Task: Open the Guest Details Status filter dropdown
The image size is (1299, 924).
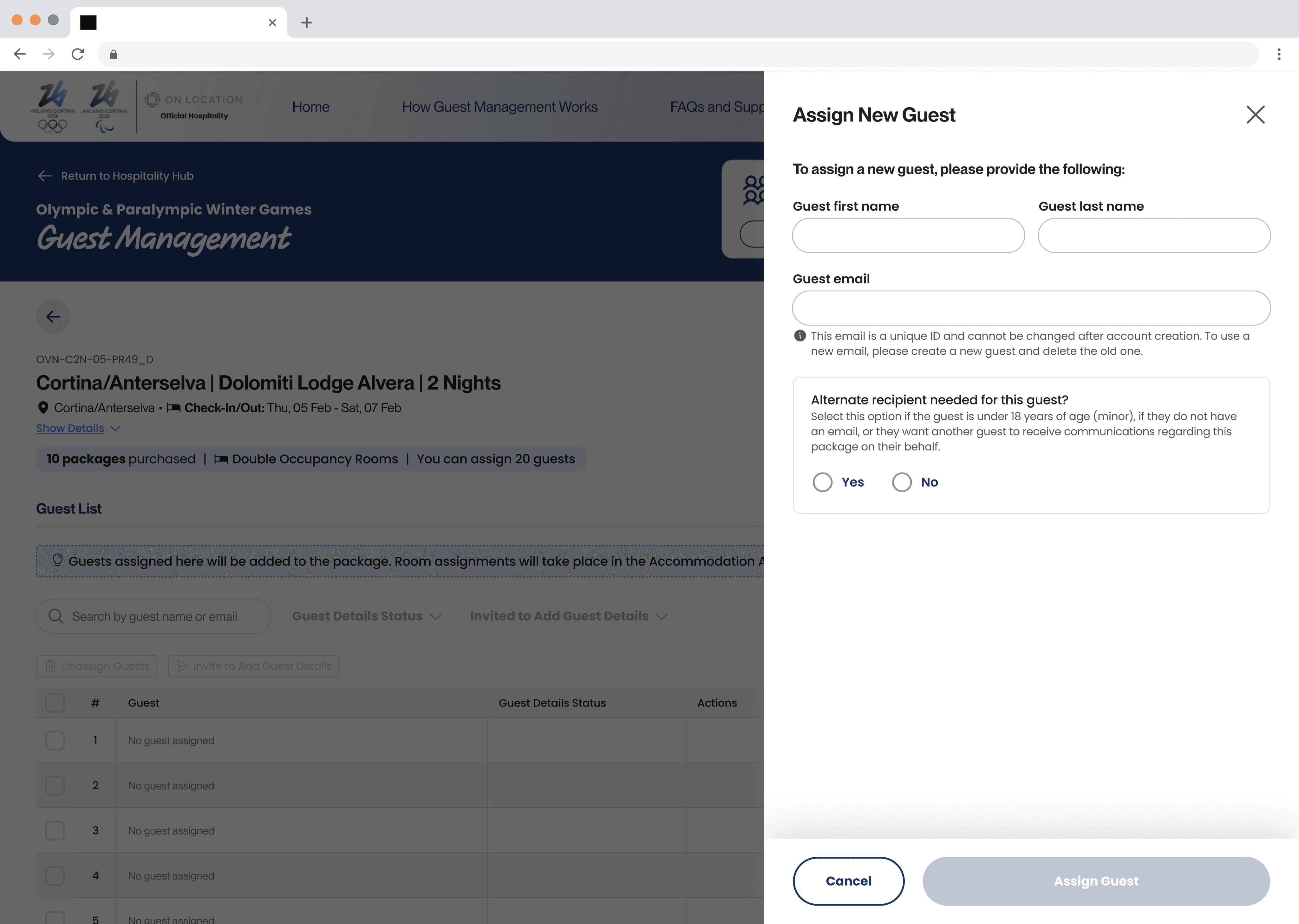Action: (367, 616)
